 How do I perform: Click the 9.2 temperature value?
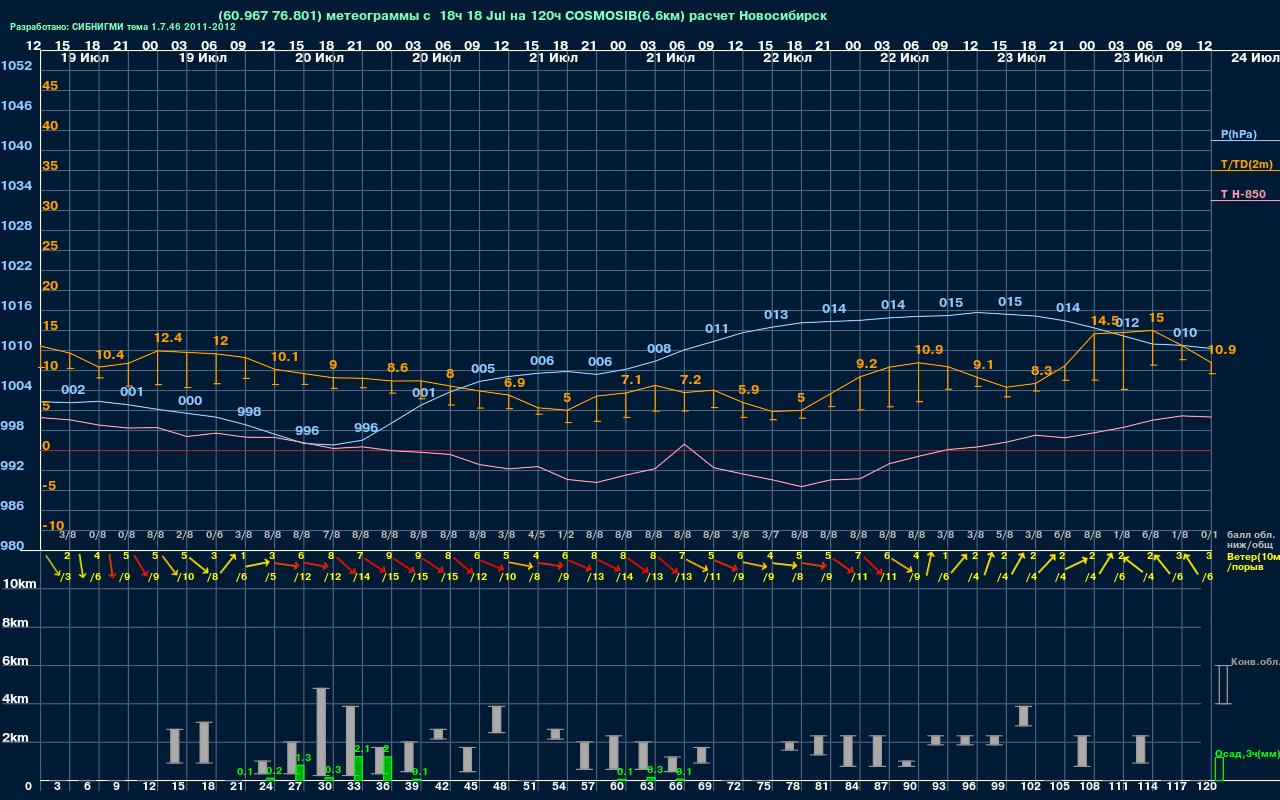coord(867,364)
